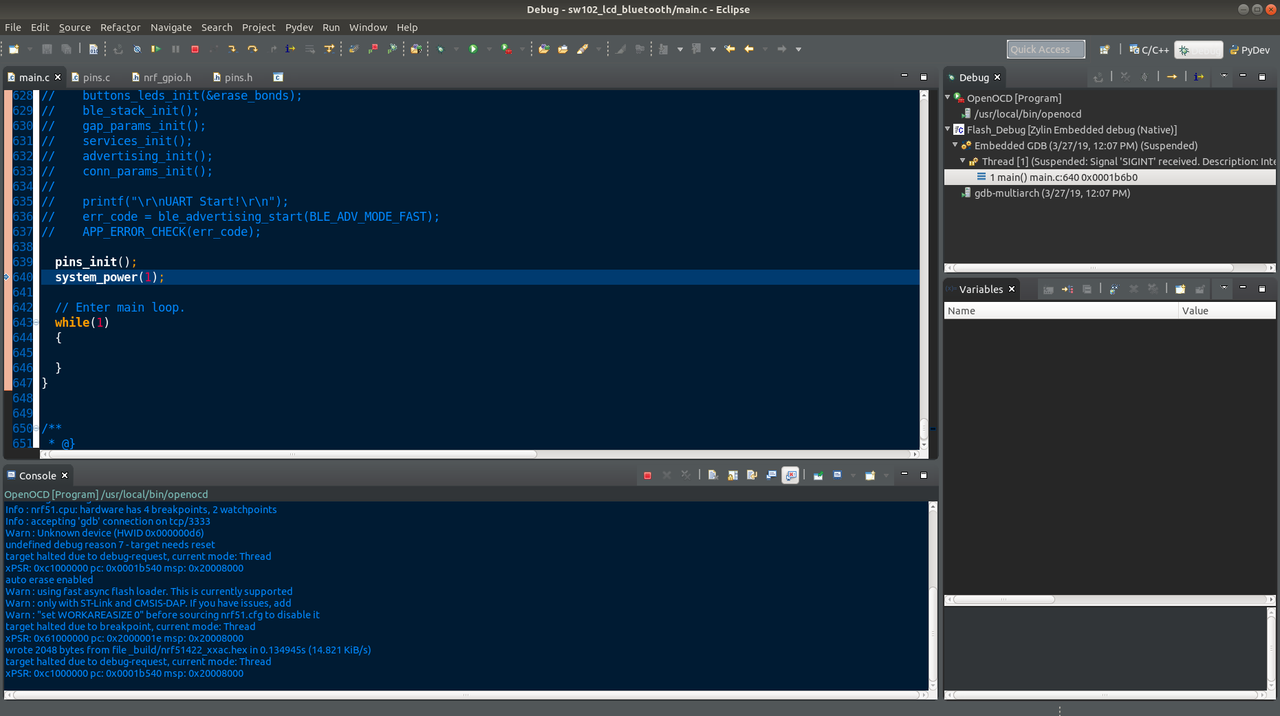
Task: Open the Refactor menu
Action: [x=120, y=27]
